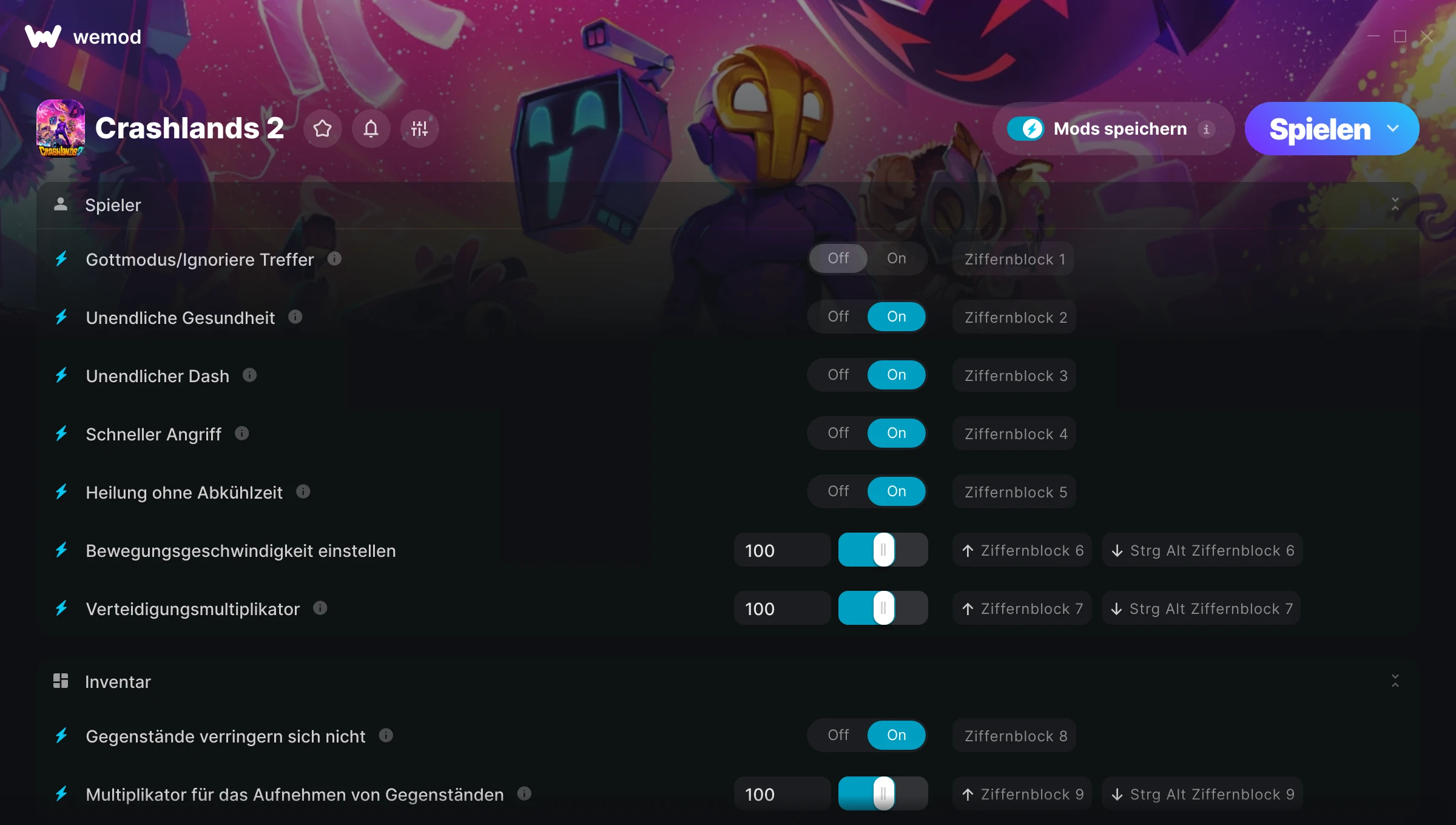Open the mod settings sliders icon
The image size is (1456, 825).
[419, 129]
